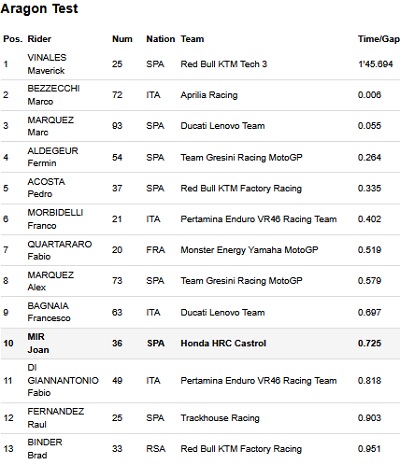Select QUARTARARO Fabio rider name
400x464 pixels.
click(x=59, y=250)
